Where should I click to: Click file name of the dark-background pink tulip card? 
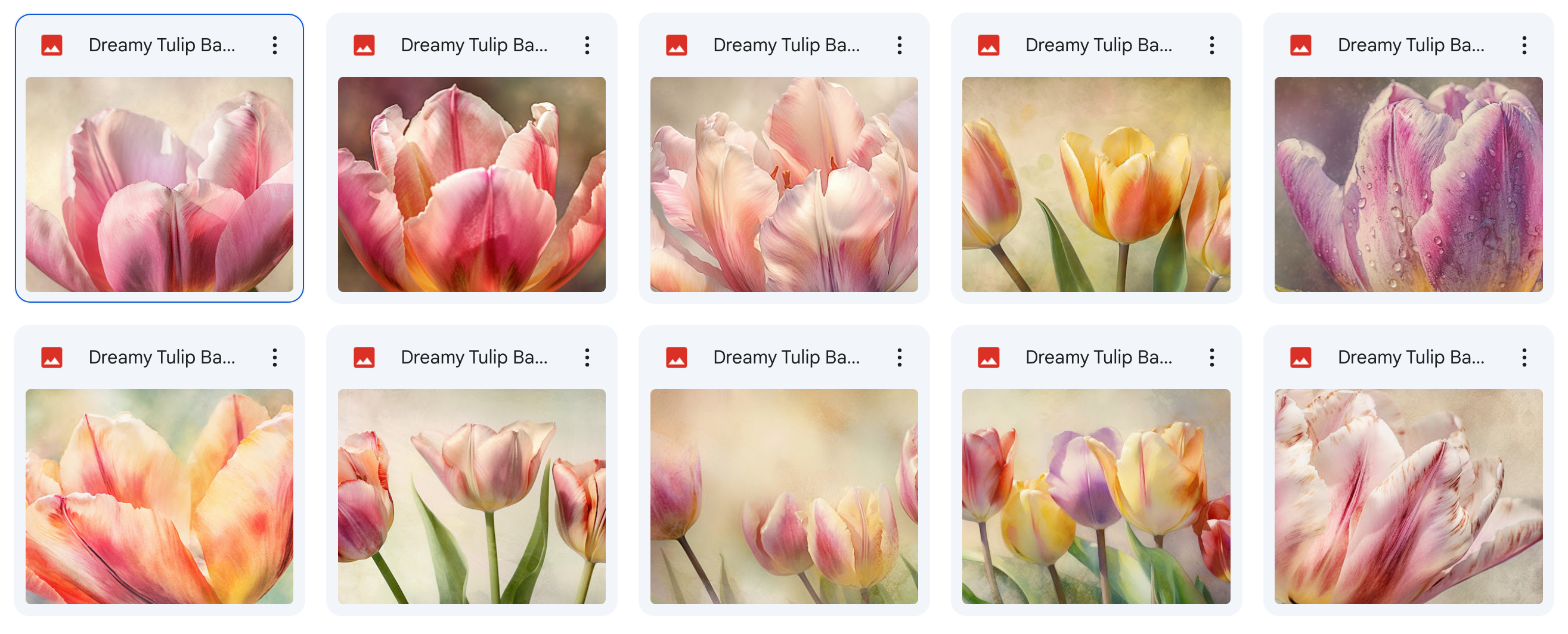(474, 46)
